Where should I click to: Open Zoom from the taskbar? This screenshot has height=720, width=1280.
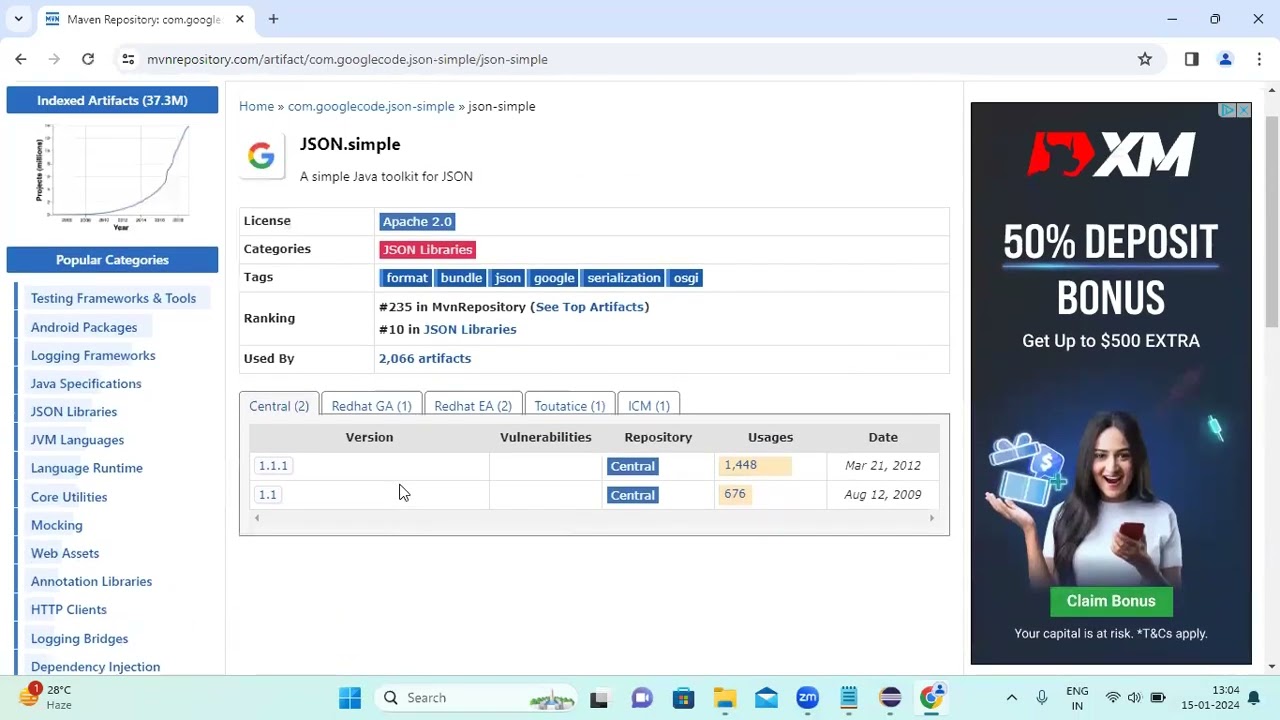point(807,698)
